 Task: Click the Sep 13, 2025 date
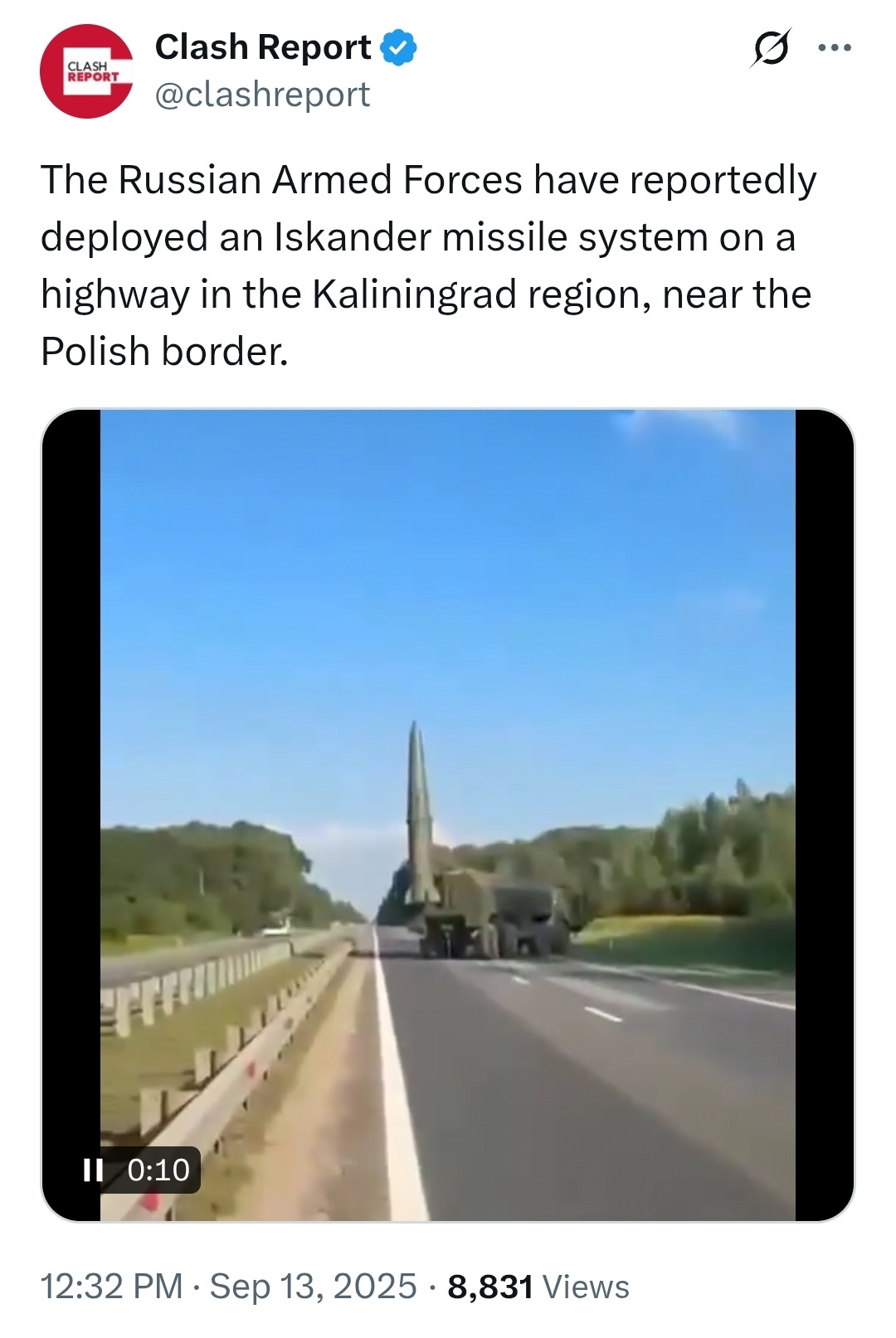point(313,1287)
